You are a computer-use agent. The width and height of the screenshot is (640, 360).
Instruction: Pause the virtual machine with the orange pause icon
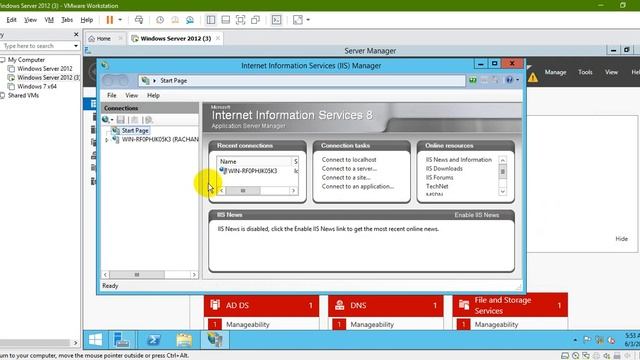point(109,20)
